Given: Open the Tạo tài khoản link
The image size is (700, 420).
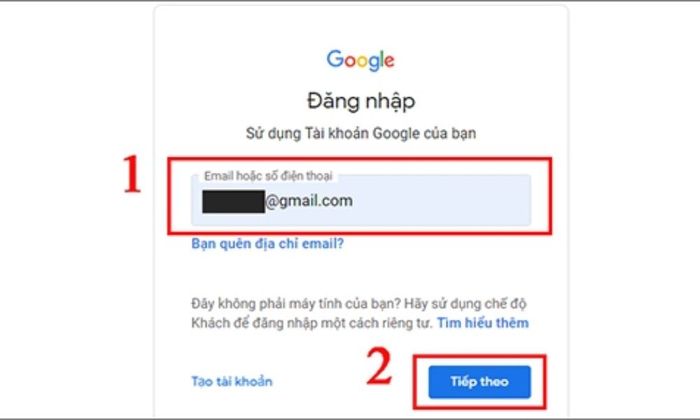Looking at the screenshot, I should click(x=232, y=382).
